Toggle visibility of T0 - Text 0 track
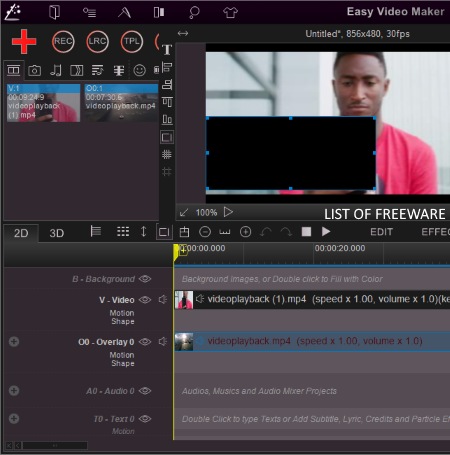This screenshot has height=455, width=450. pyautogui.click(x=145, y=419)
